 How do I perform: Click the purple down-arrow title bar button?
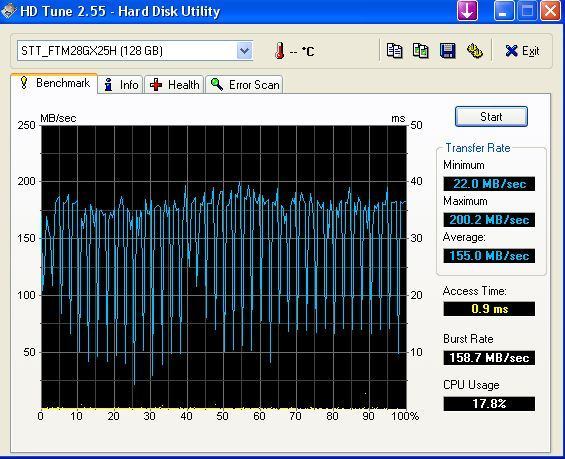[x=467, y=10]
